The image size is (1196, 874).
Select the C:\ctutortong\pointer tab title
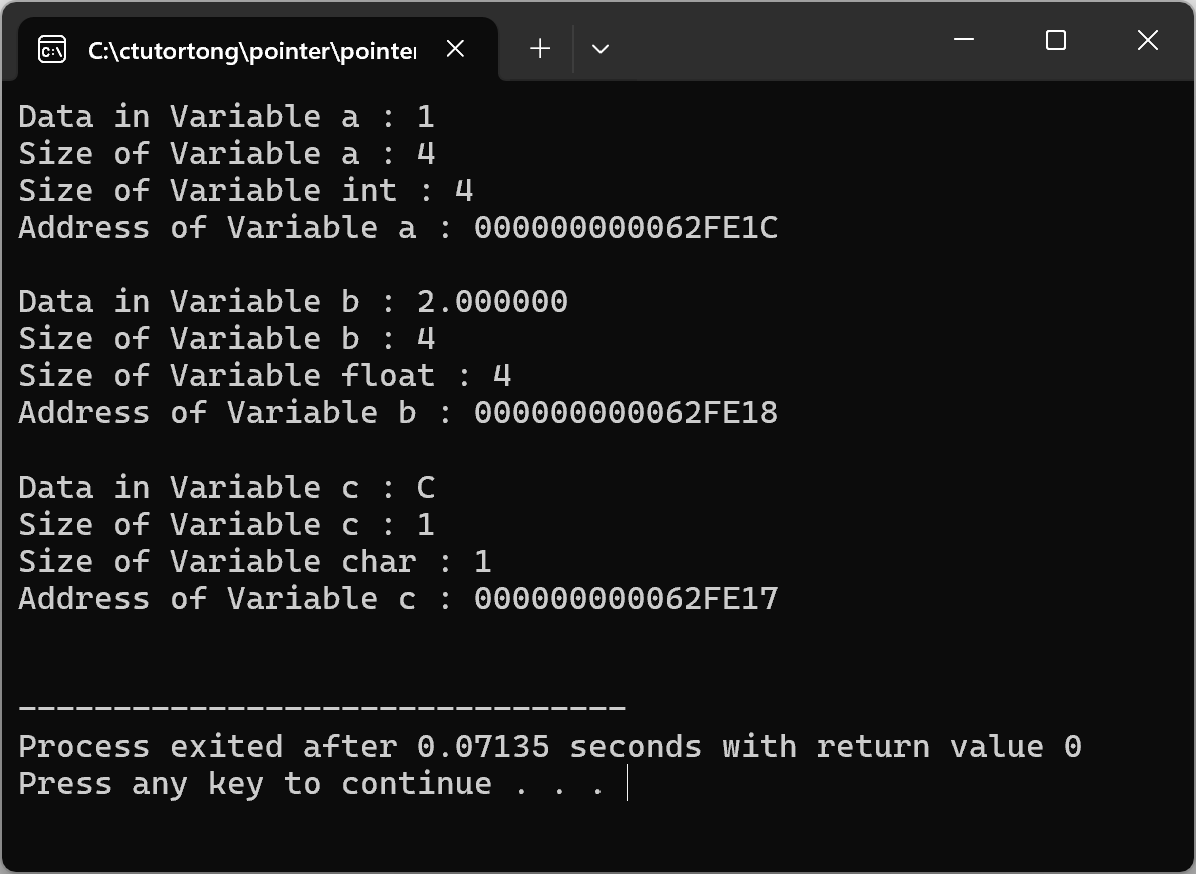point(252,50)
